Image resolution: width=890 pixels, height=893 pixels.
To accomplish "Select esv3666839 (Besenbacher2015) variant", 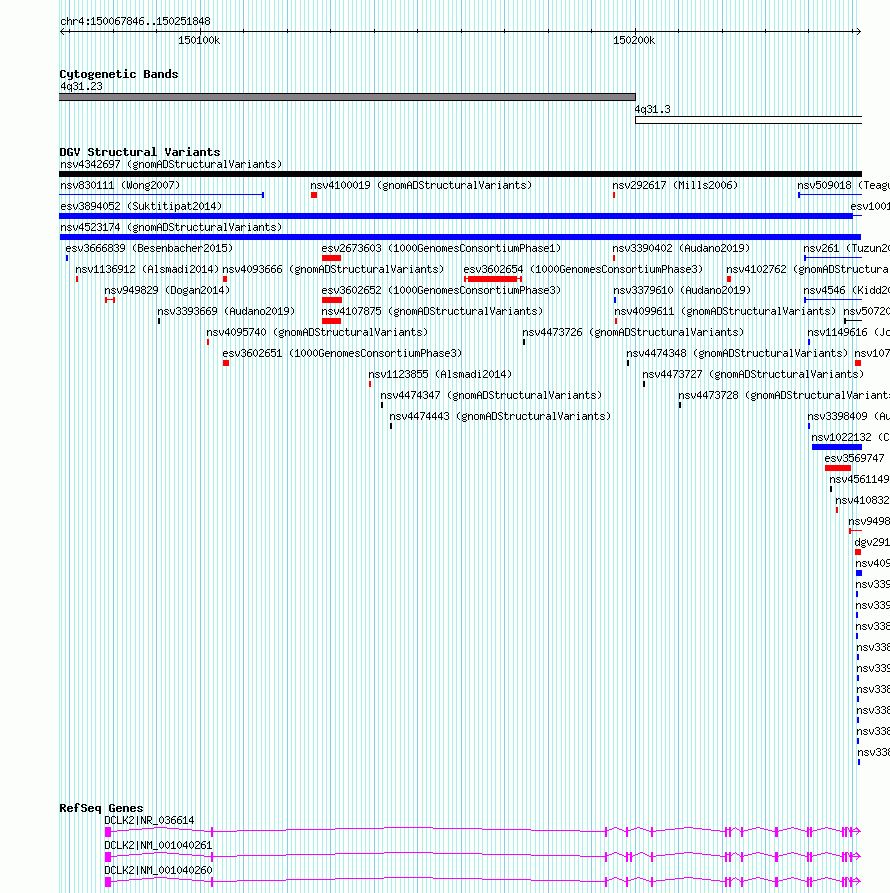I will click(149, 248).
